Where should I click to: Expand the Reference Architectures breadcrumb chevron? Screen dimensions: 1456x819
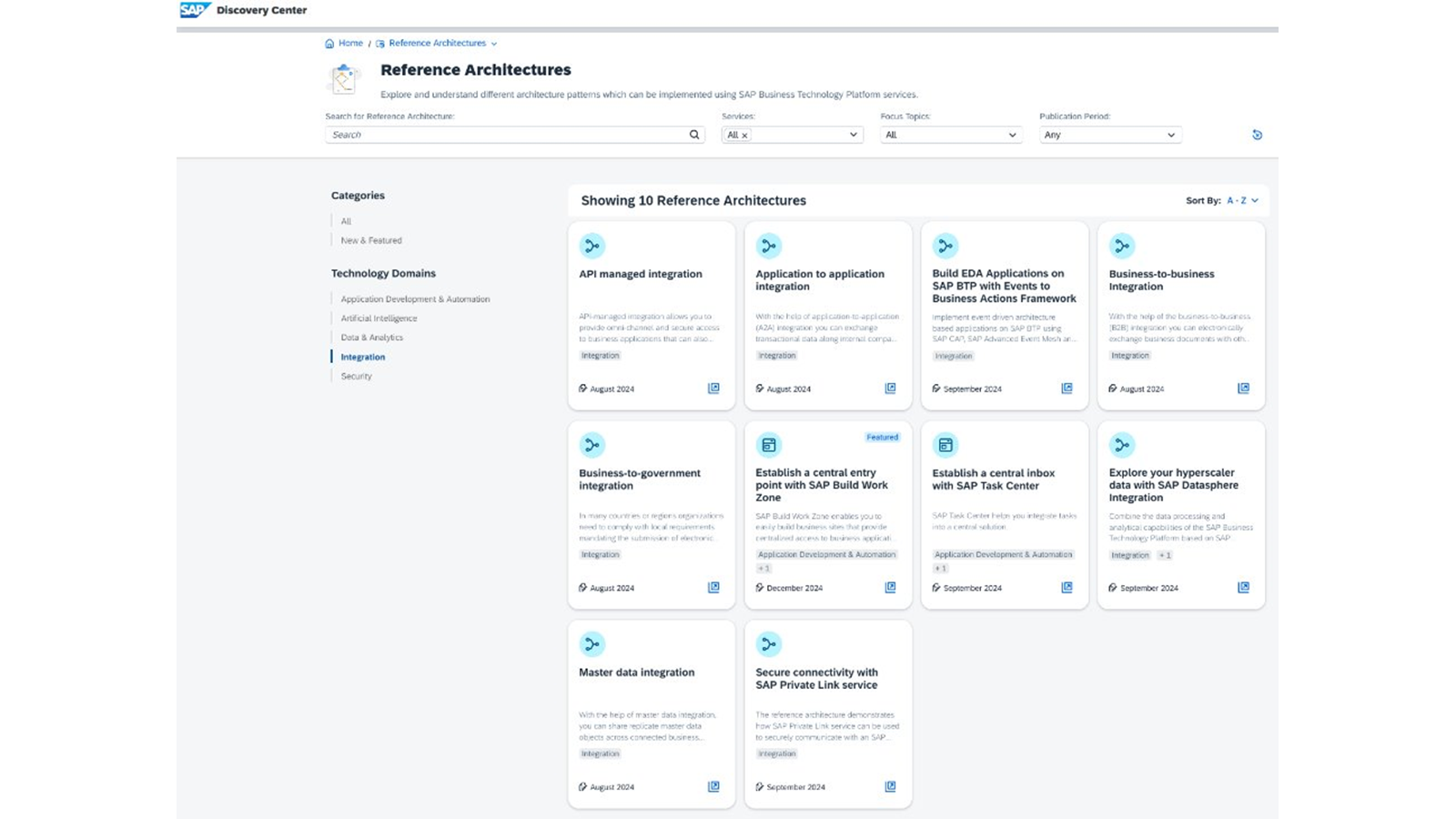(494, 44)
